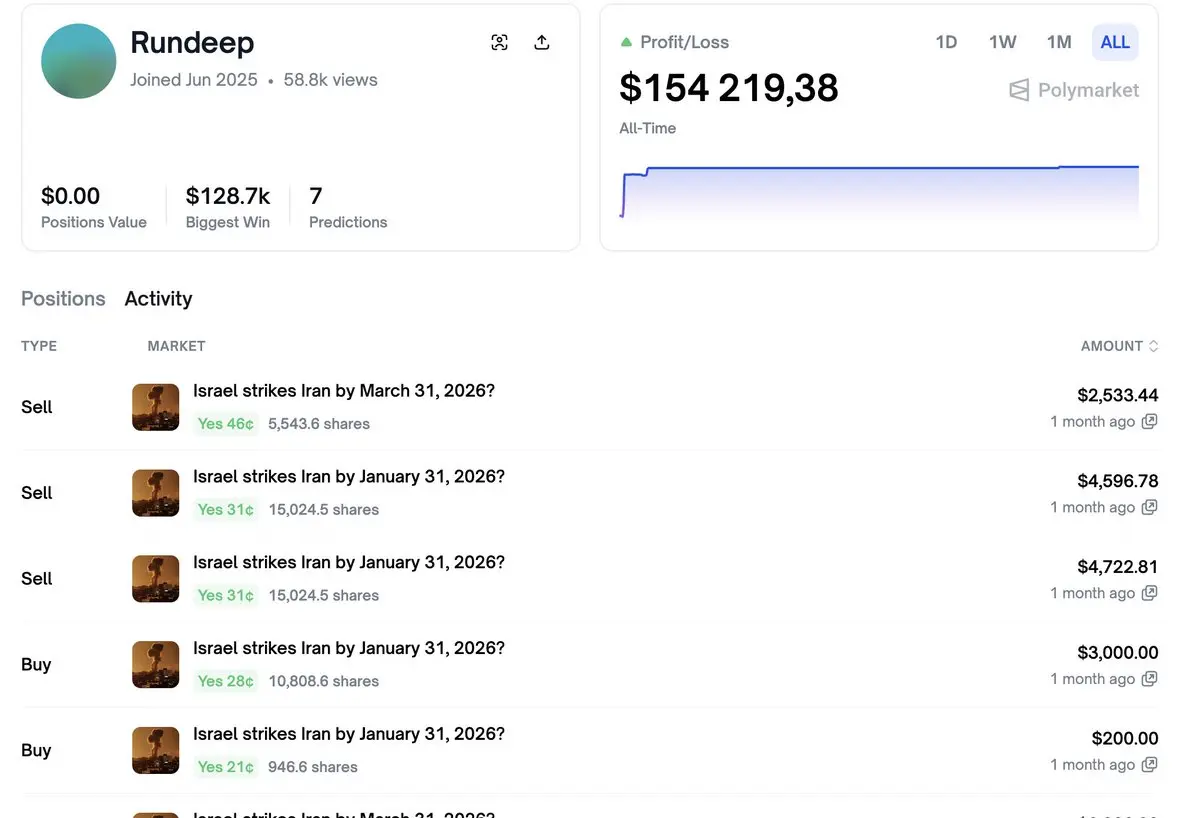Viewport: 1200px width, 818px height.
Task: Open transaction link icon for $200.00 buy
Action: pos(1150,766)
